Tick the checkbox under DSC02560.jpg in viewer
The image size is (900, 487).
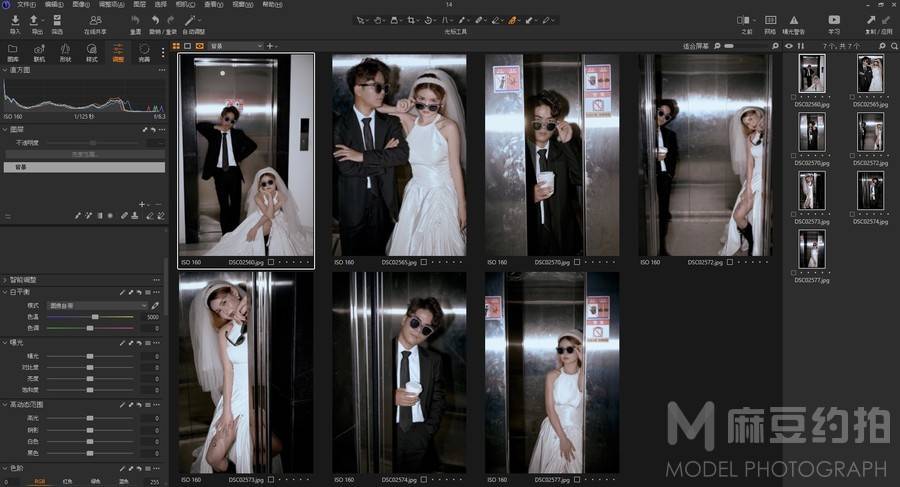coord(271,262)
